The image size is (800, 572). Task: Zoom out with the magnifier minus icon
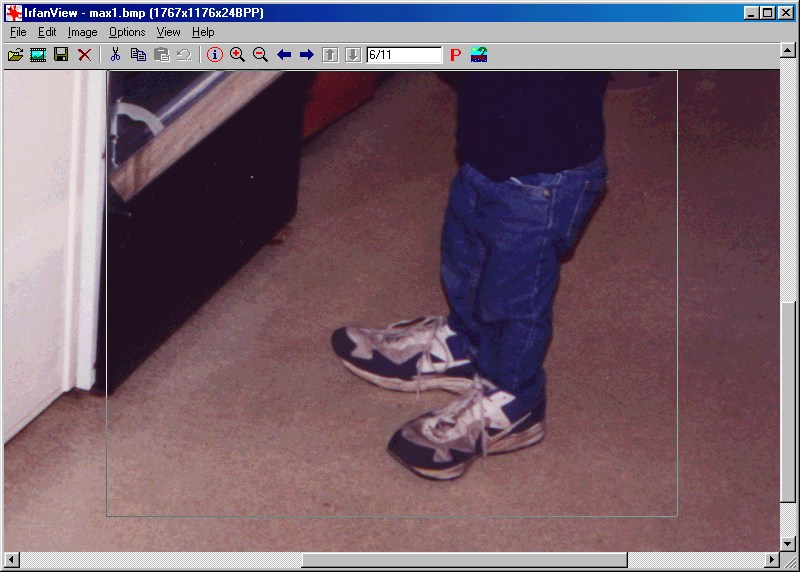click(260, 55)
